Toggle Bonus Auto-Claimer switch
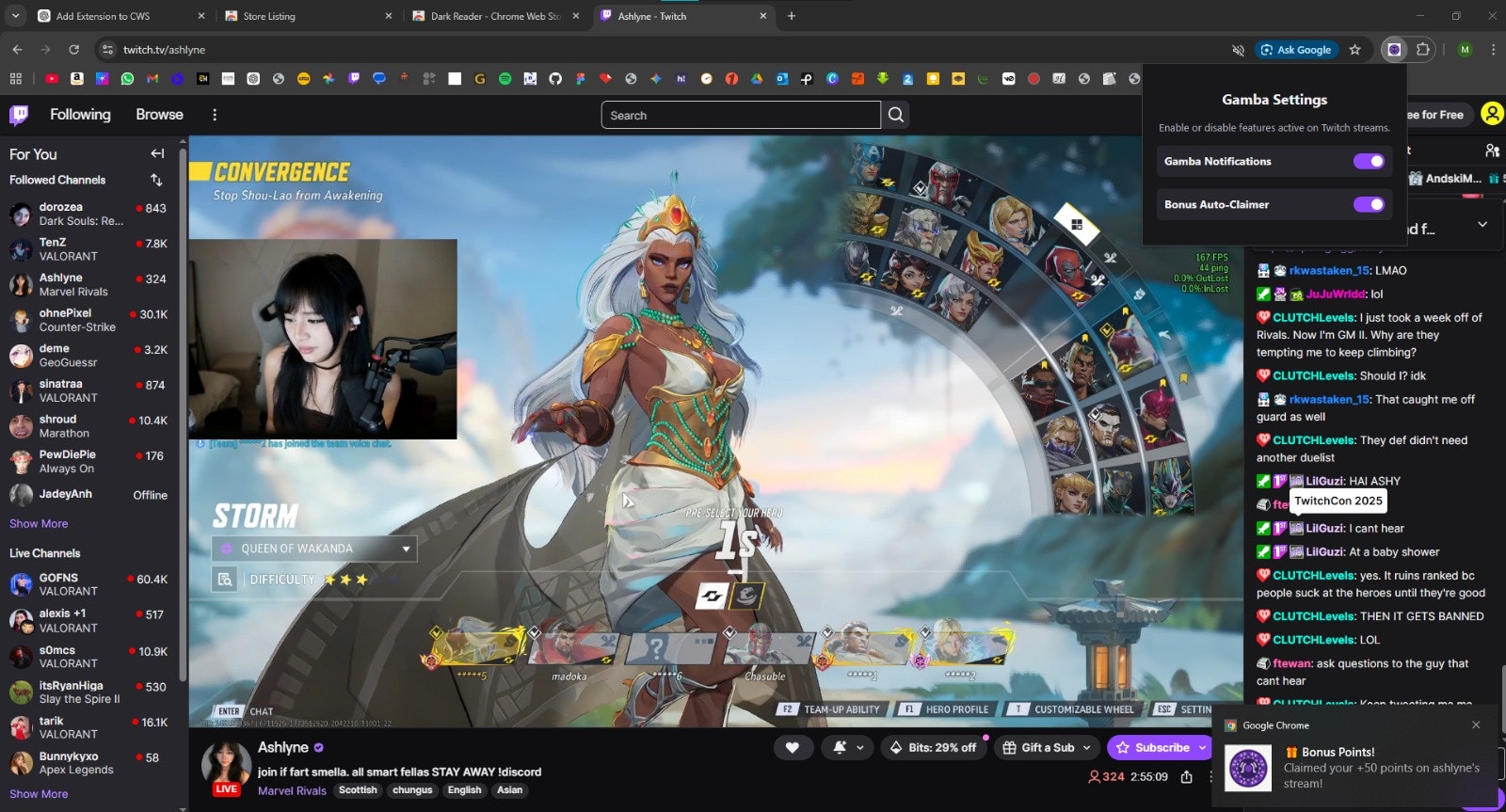The height and width of the screenshot is (812, 1506). pyautogui.click(x=1369, y=204)
